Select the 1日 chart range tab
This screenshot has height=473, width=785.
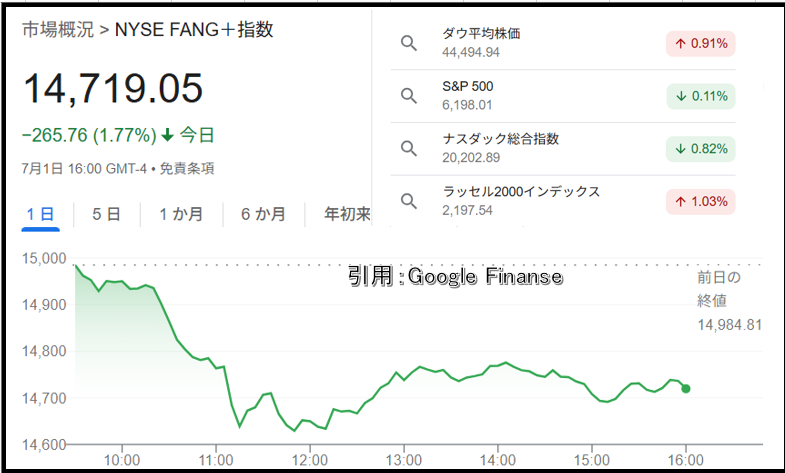tap(40, 215)
